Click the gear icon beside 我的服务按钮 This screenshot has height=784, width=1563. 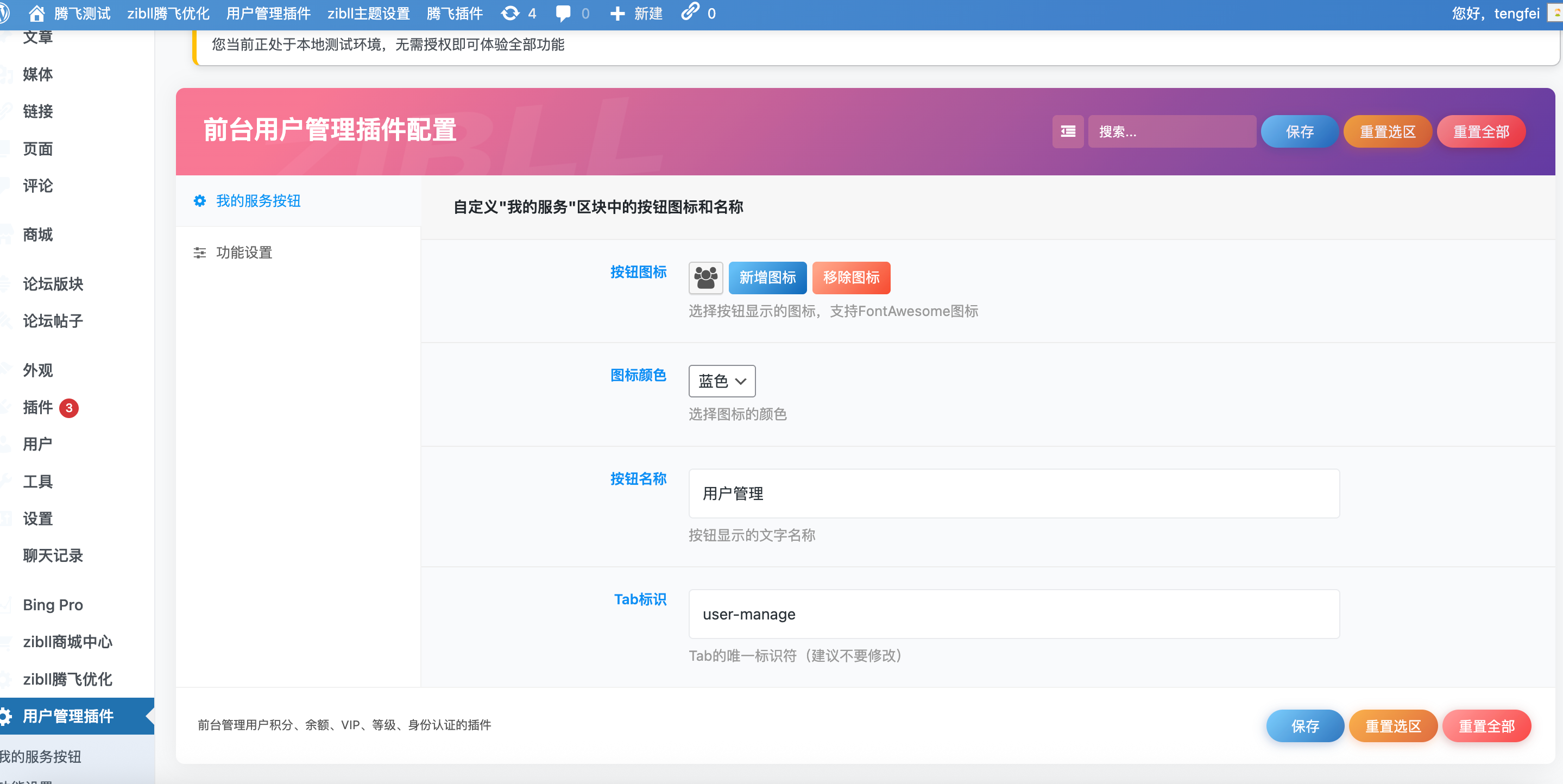pyautogui.click(x=200, y=201)
